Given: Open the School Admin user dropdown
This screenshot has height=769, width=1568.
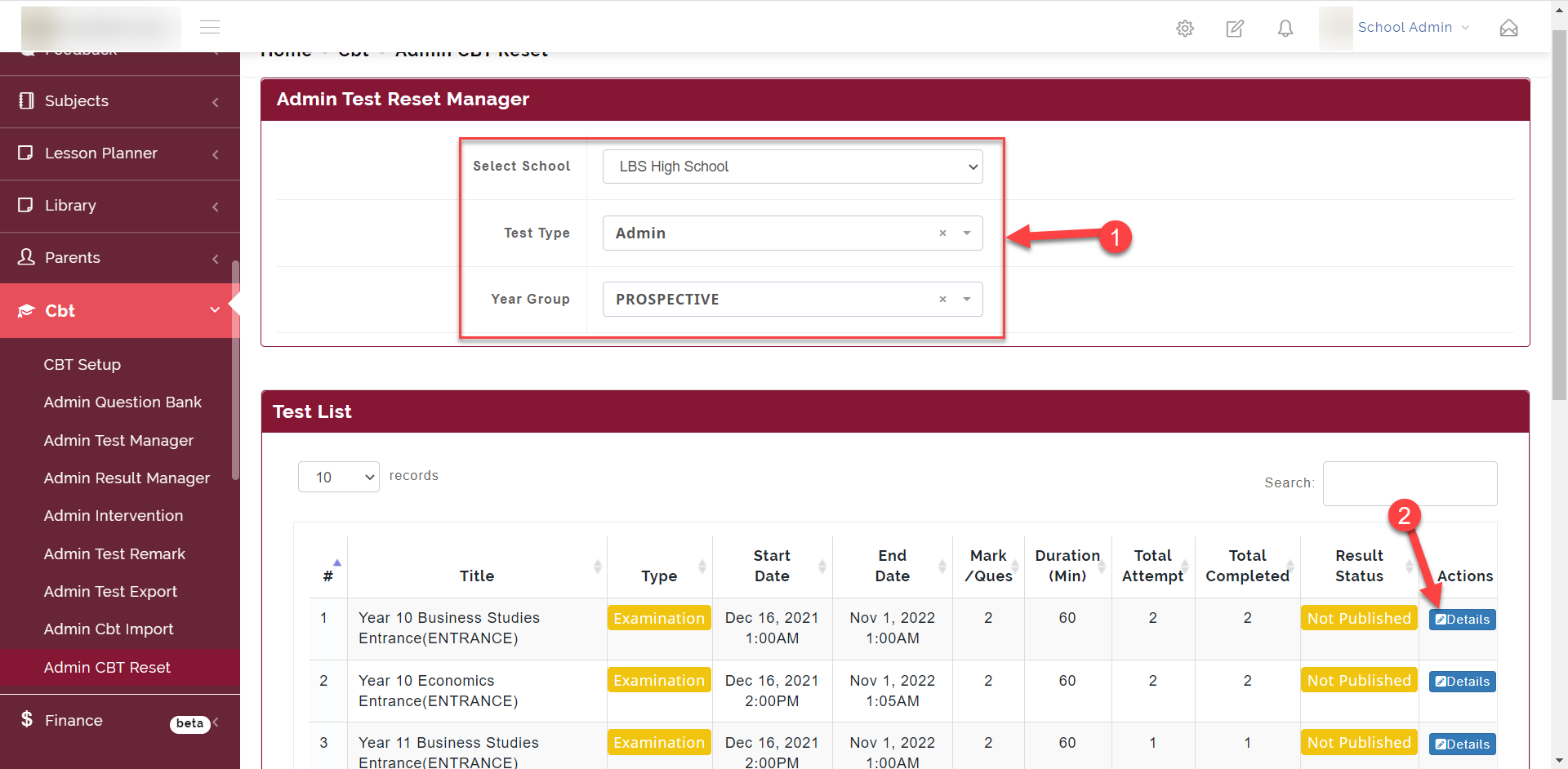Looking at the screenshot, I should pos(1413,28).
